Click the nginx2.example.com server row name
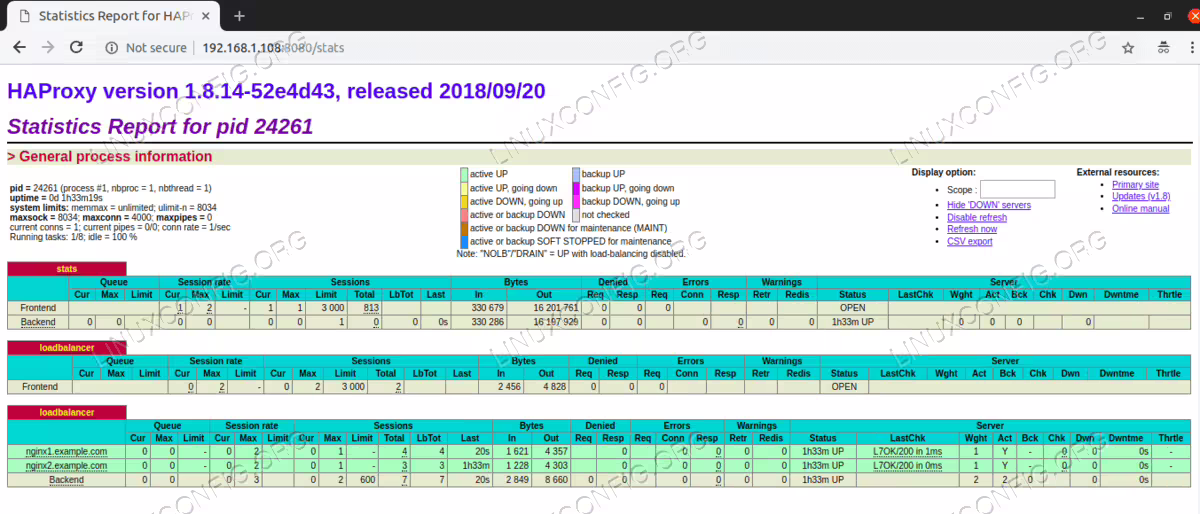 click(66, 466)
